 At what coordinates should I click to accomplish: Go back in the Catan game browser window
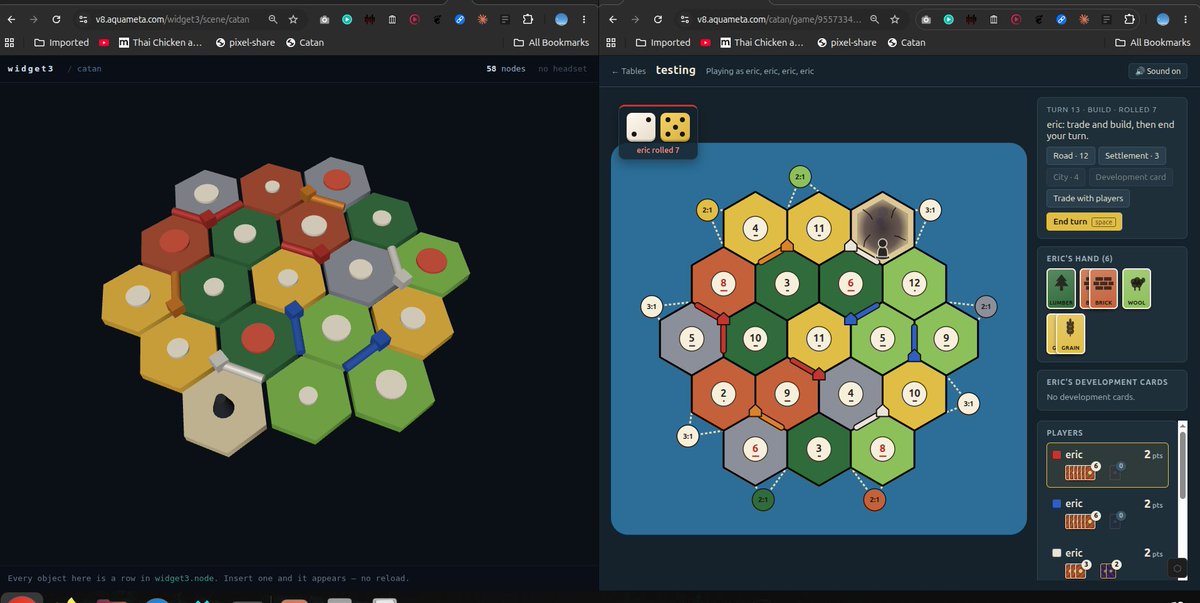pos(613,19)
